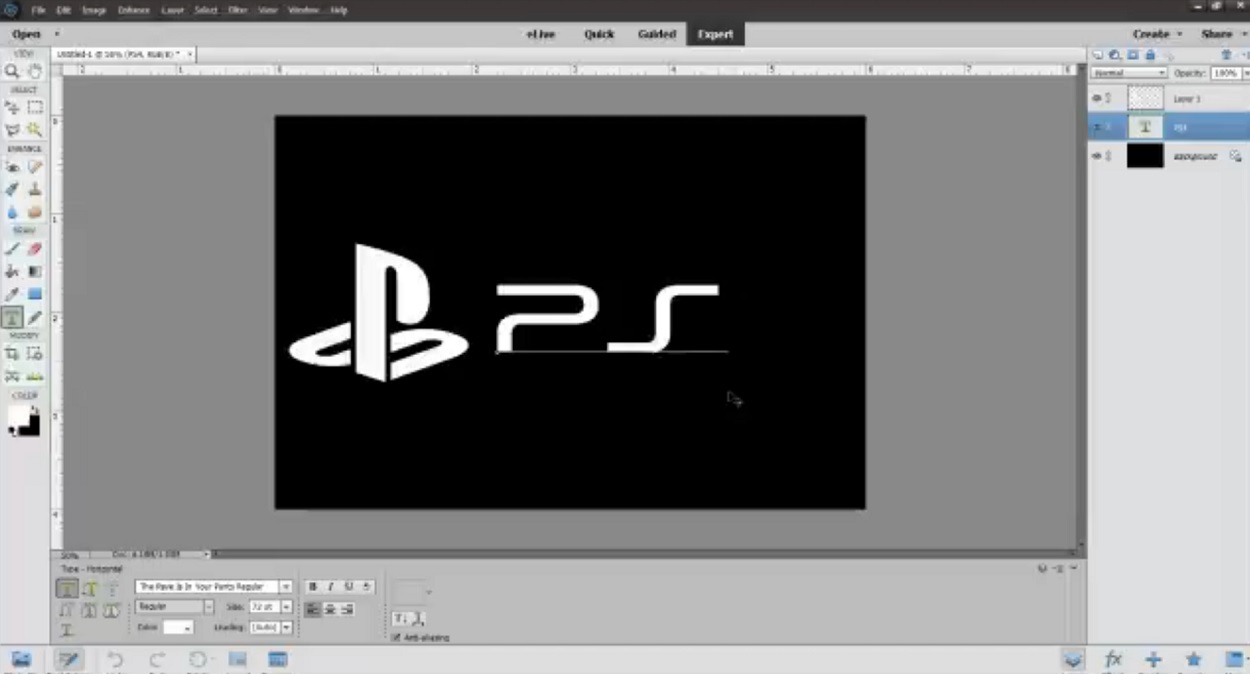Right-align the text
The height and width of the screenshot is (674, 1250).
[x=347, y=608]
